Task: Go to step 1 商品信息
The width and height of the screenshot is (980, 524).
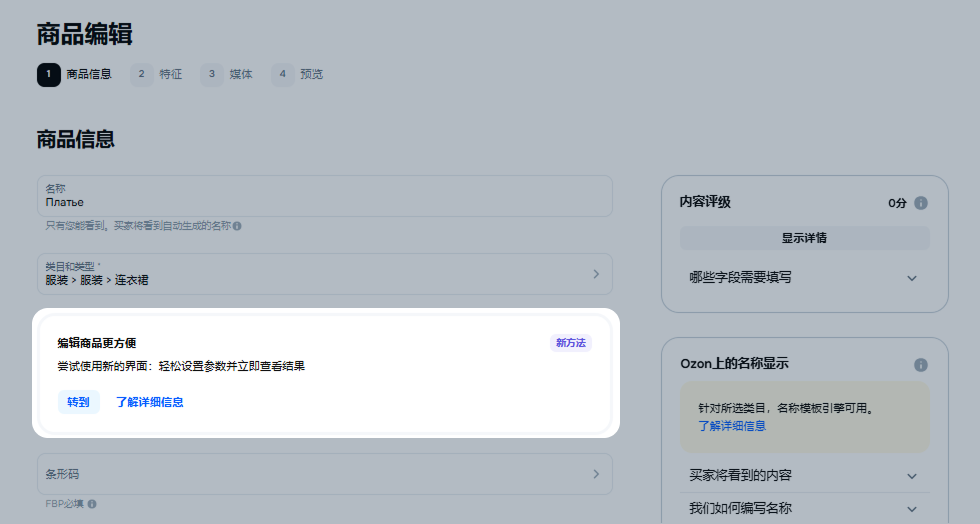Action: [75, 74]
